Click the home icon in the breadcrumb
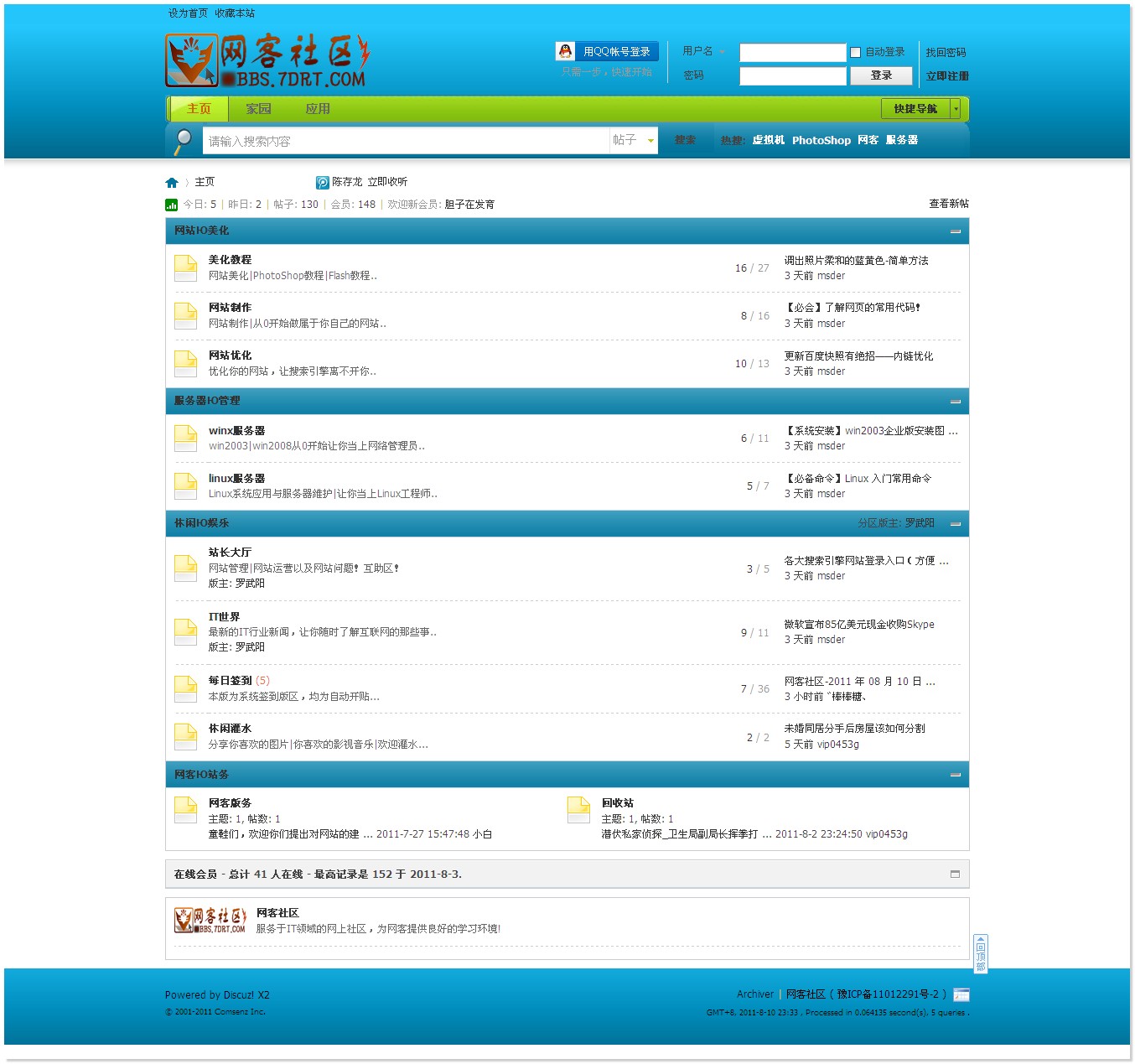This screenshot has width=1135, height=1064. [x=172, y=182]
